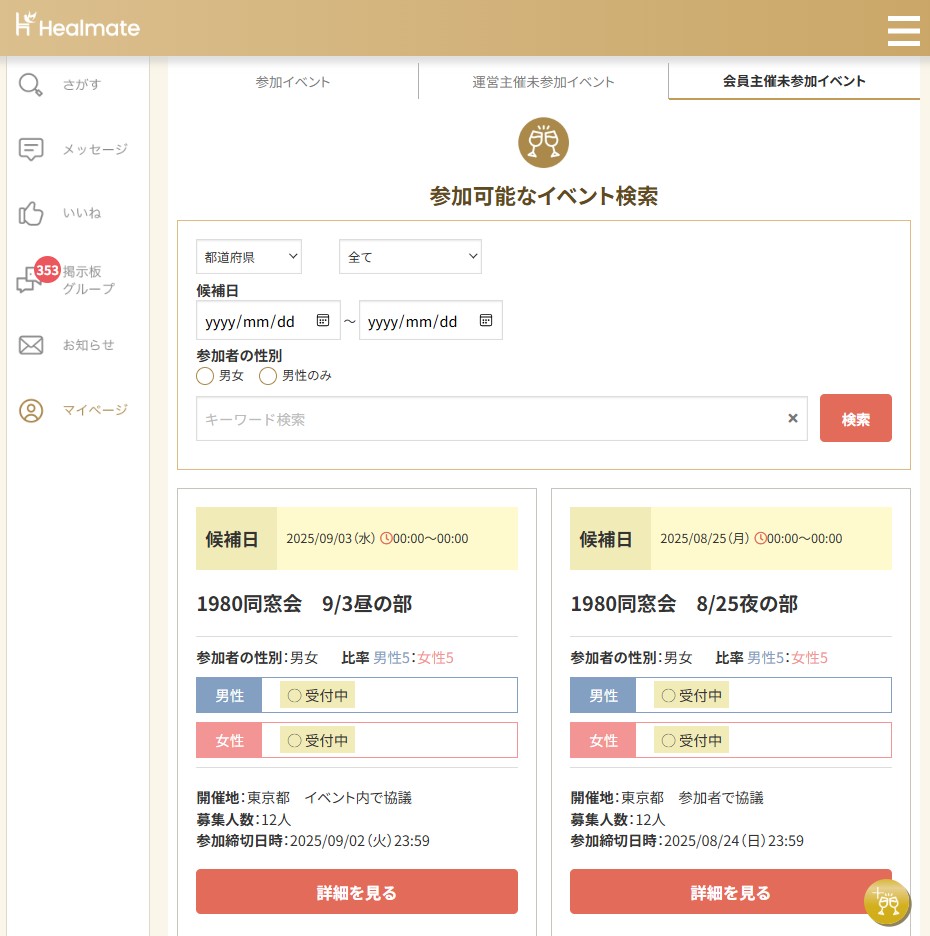Expand the 全て dropdown
The height and width of the screenshot is (936, 930).
click(410, 257)
